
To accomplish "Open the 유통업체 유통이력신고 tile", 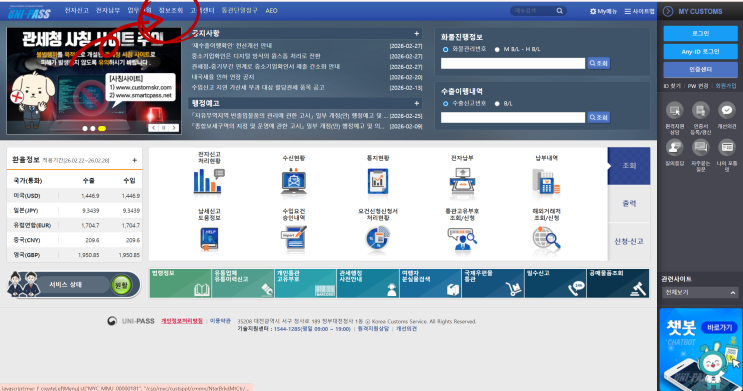I will click(243, 283).
